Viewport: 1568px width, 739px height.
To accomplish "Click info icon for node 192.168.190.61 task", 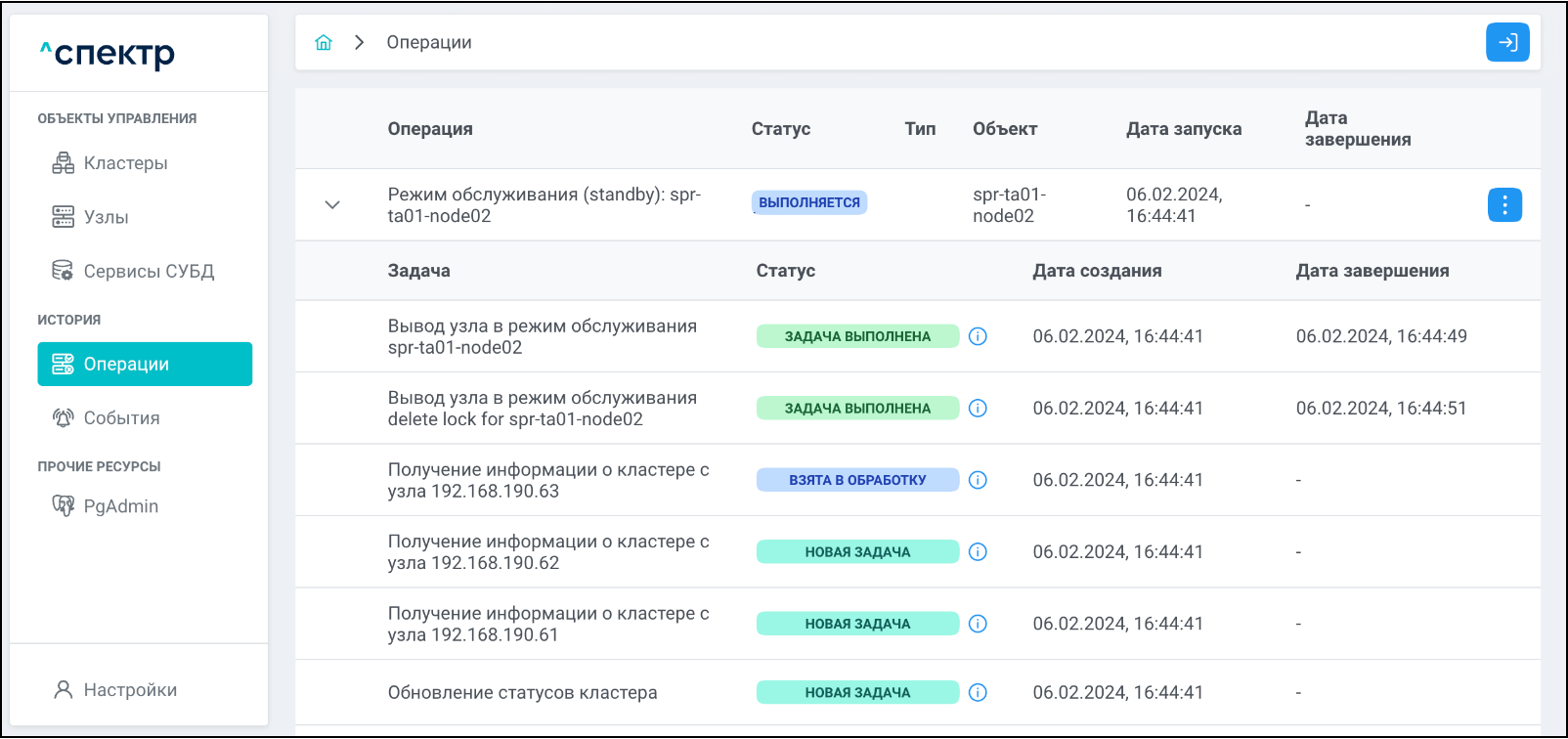I will (978, 624).
